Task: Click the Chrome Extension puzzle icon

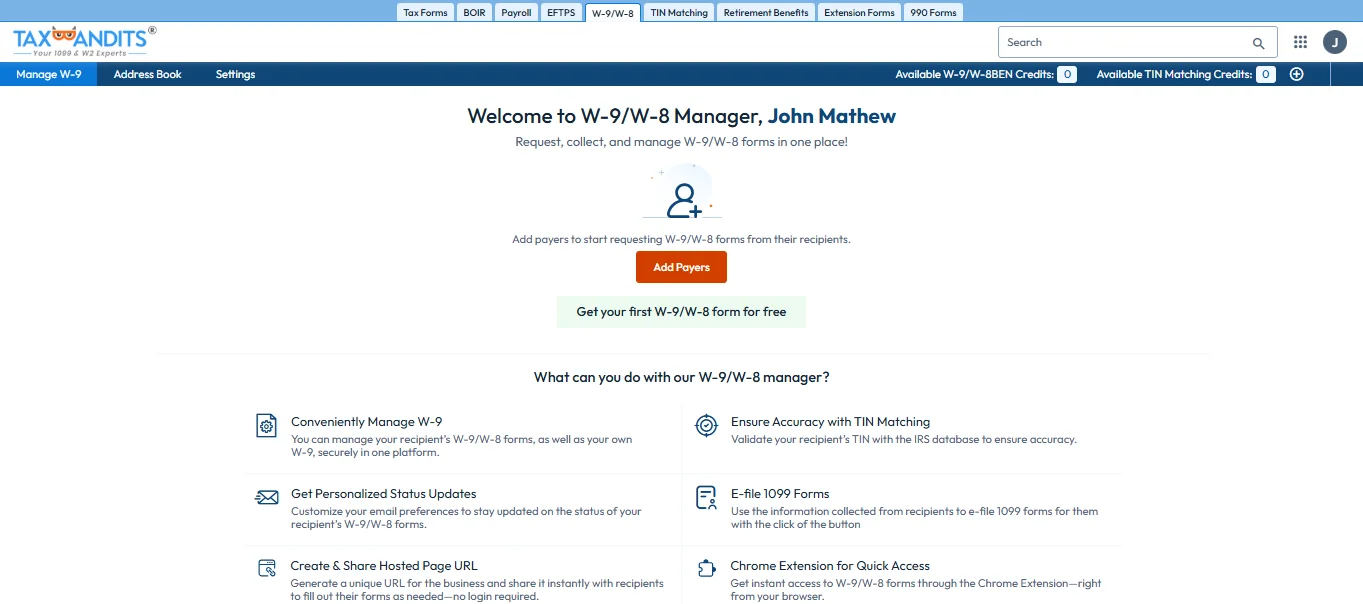Action: click(x=706, y=569)
